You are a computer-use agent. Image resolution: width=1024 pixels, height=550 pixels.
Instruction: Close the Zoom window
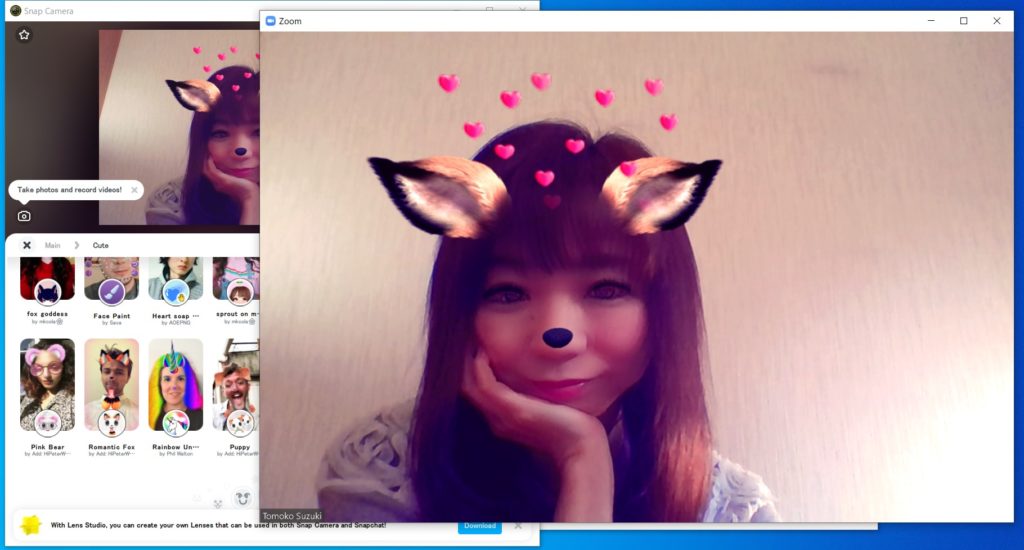pos(997,21)
